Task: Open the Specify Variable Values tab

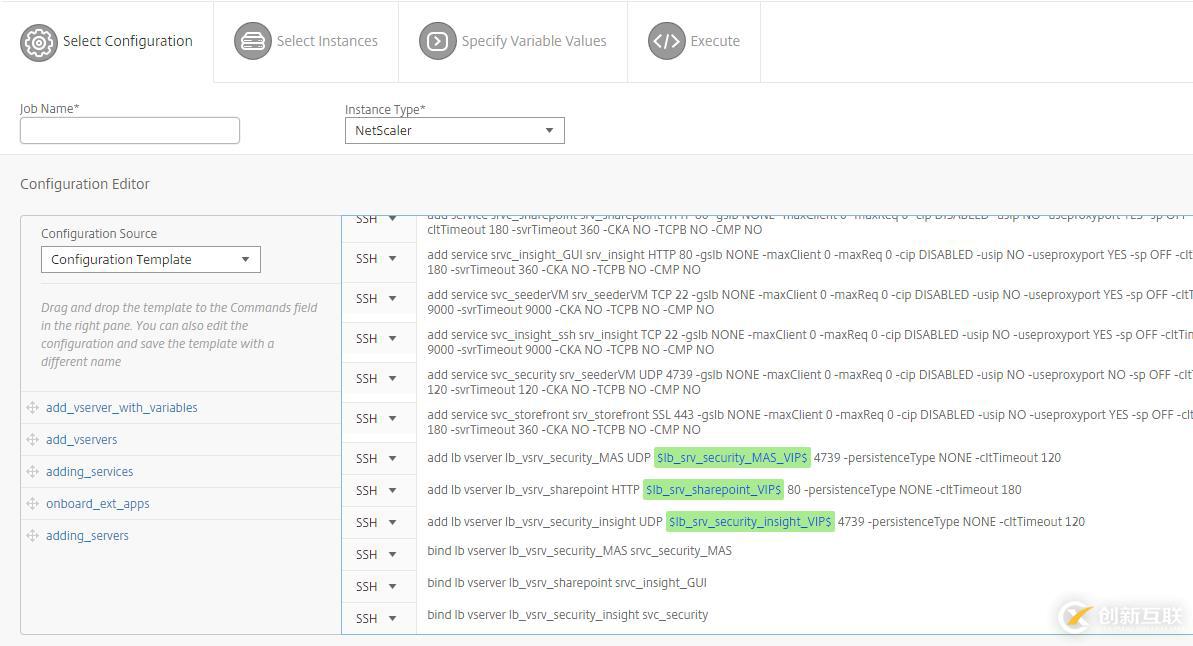Action: coord(513,42)
